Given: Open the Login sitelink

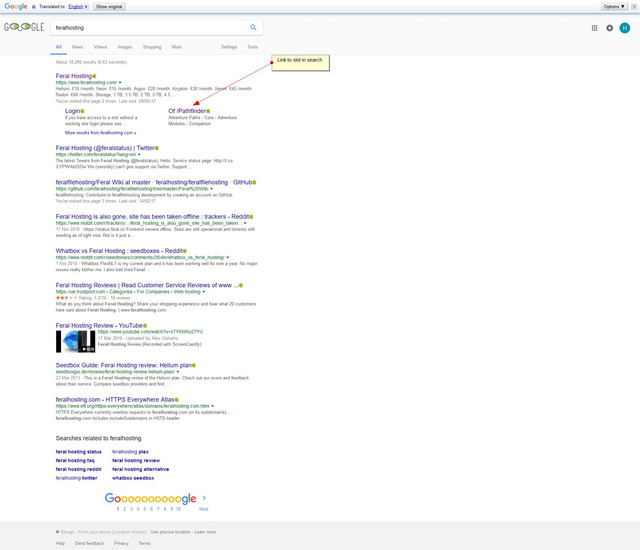Looking at the screenshot, I should [73, 111].
